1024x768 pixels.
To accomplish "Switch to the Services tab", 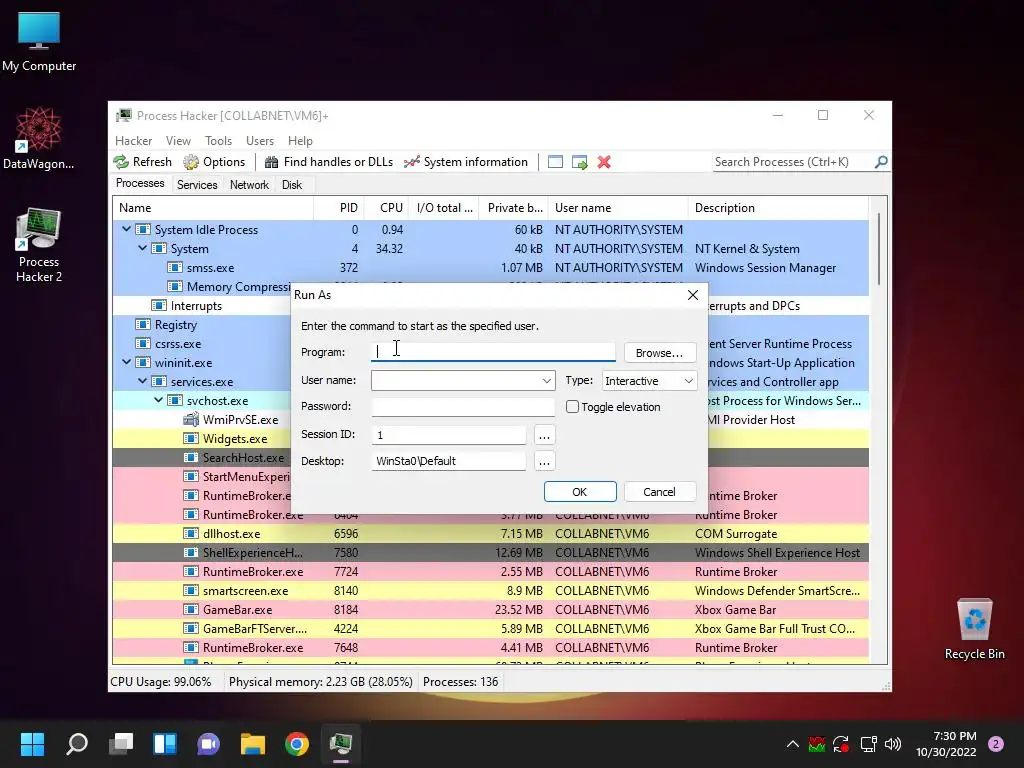I will pos(197,185).
